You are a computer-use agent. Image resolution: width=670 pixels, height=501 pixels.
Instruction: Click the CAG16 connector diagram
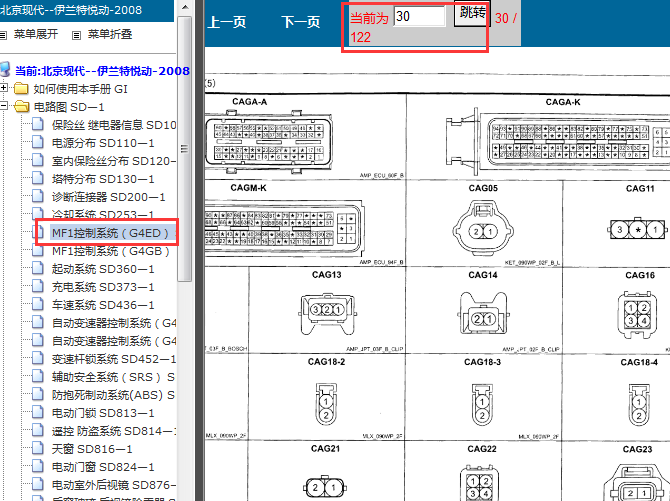click(637, 315)
